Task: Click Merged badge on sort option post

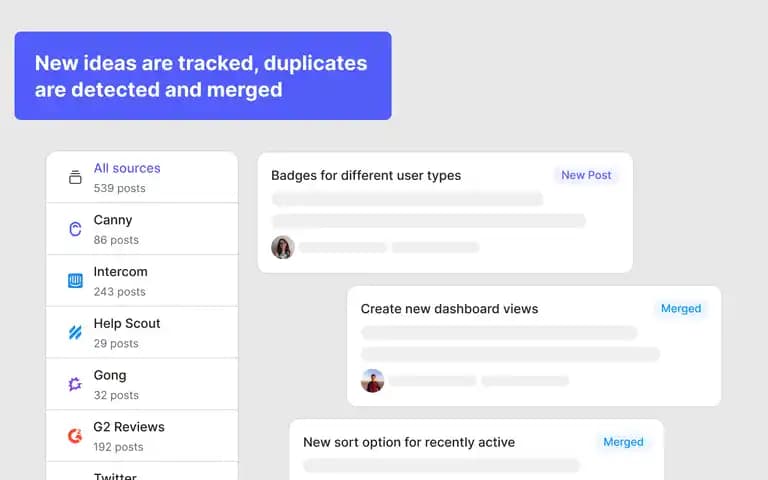Action: (623, 442)
